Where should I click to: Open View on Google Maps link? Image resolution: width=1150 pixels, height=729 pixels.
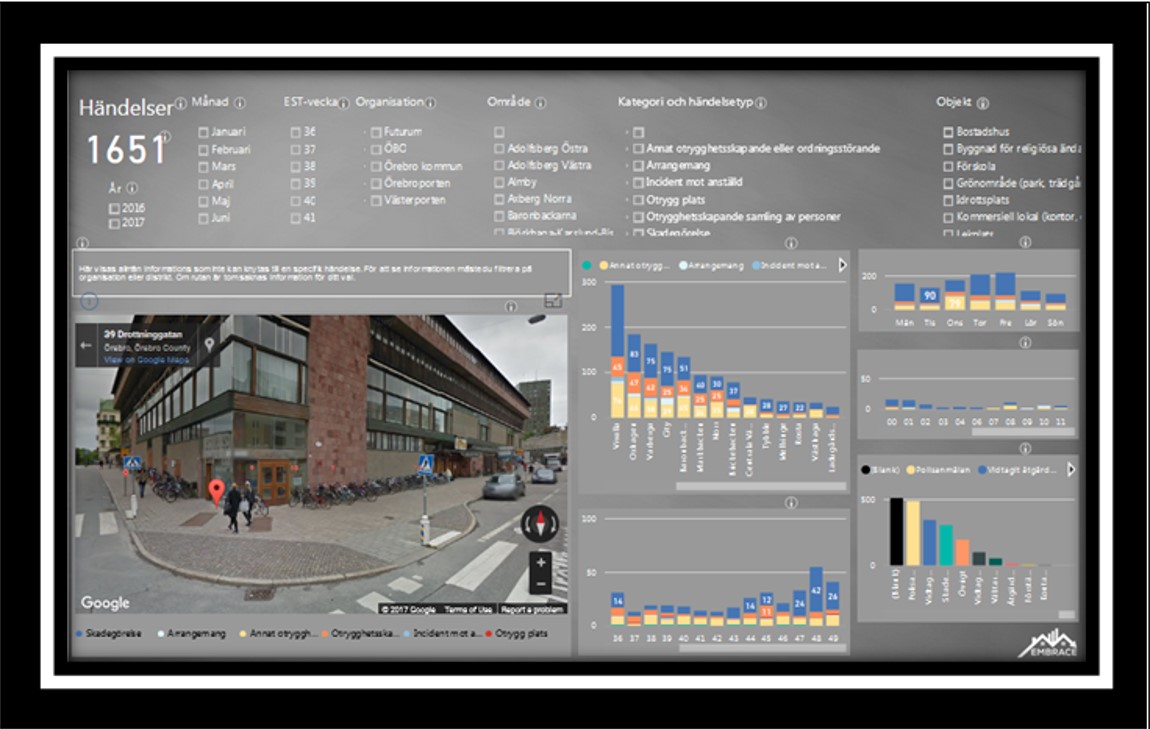tap(147, 360)
